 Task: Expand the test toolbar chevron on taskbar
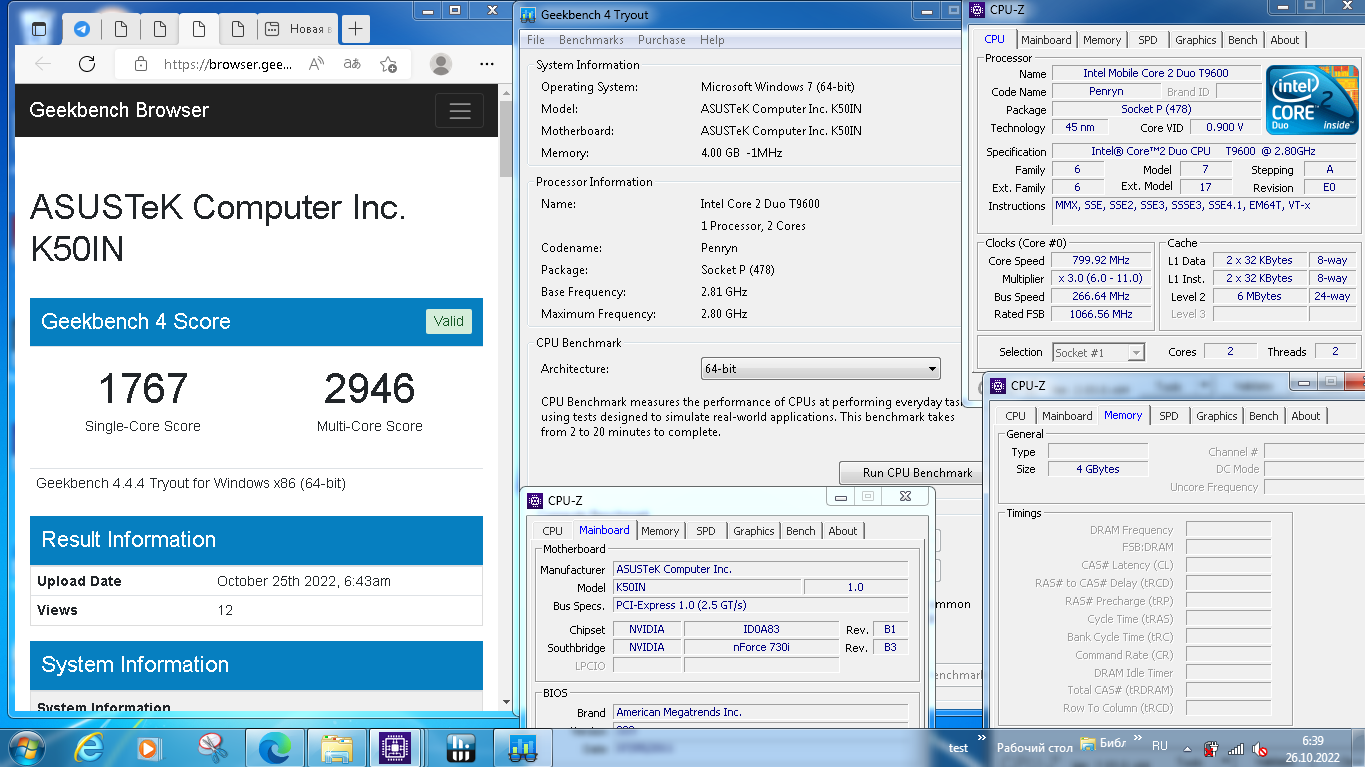(x=981, y=740)
